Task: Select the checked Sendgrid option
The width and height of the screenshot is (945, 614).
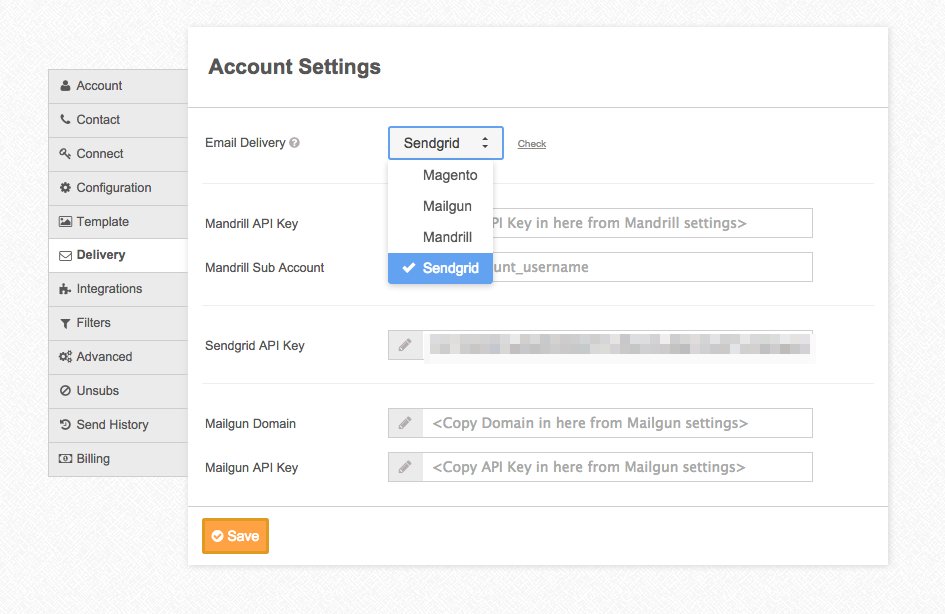Action: (x=450, y=268)
